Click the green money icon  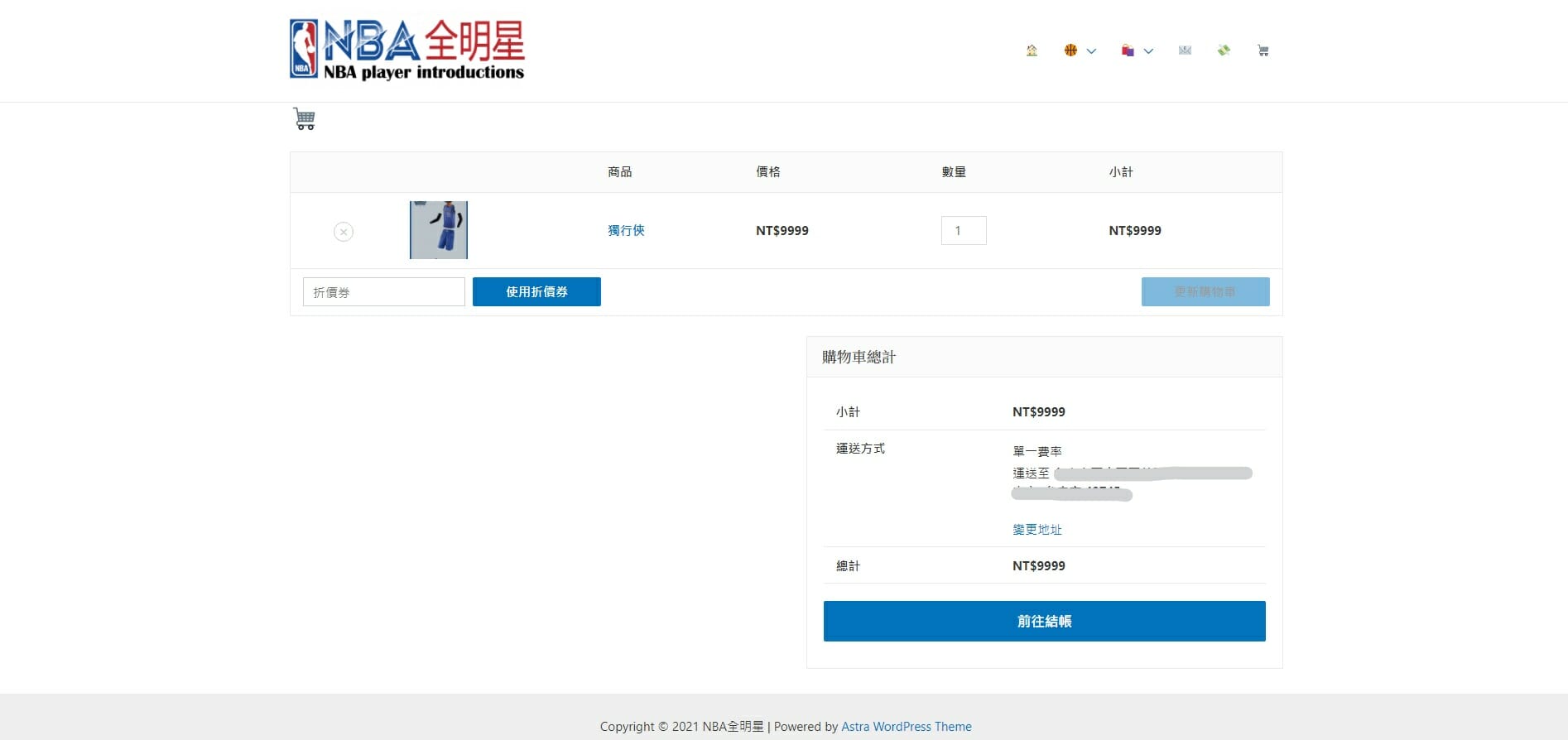pos(1224,50)
